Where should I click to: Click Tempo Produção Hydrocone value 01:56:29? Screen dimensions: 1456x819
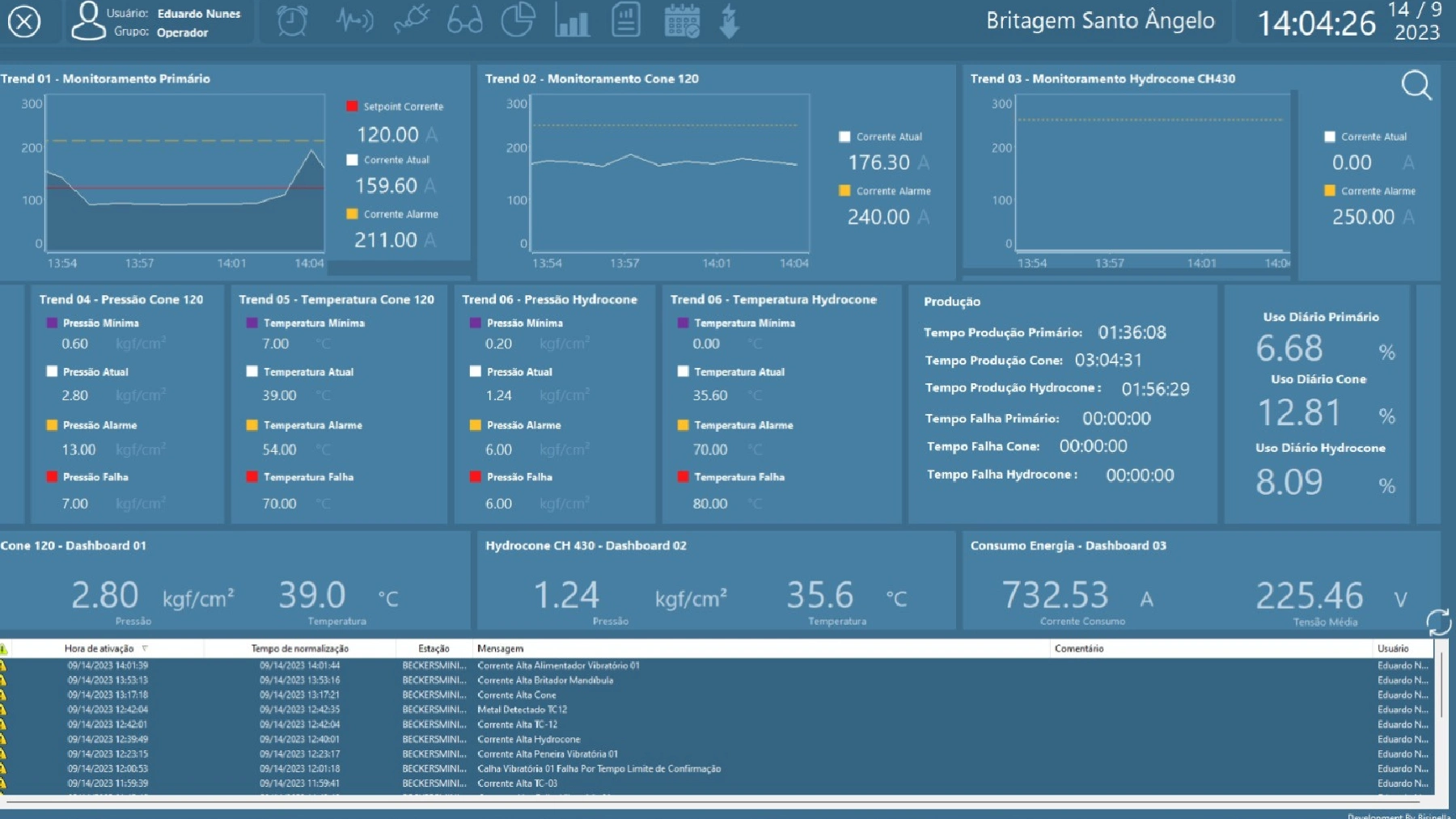click(1155, 389)
